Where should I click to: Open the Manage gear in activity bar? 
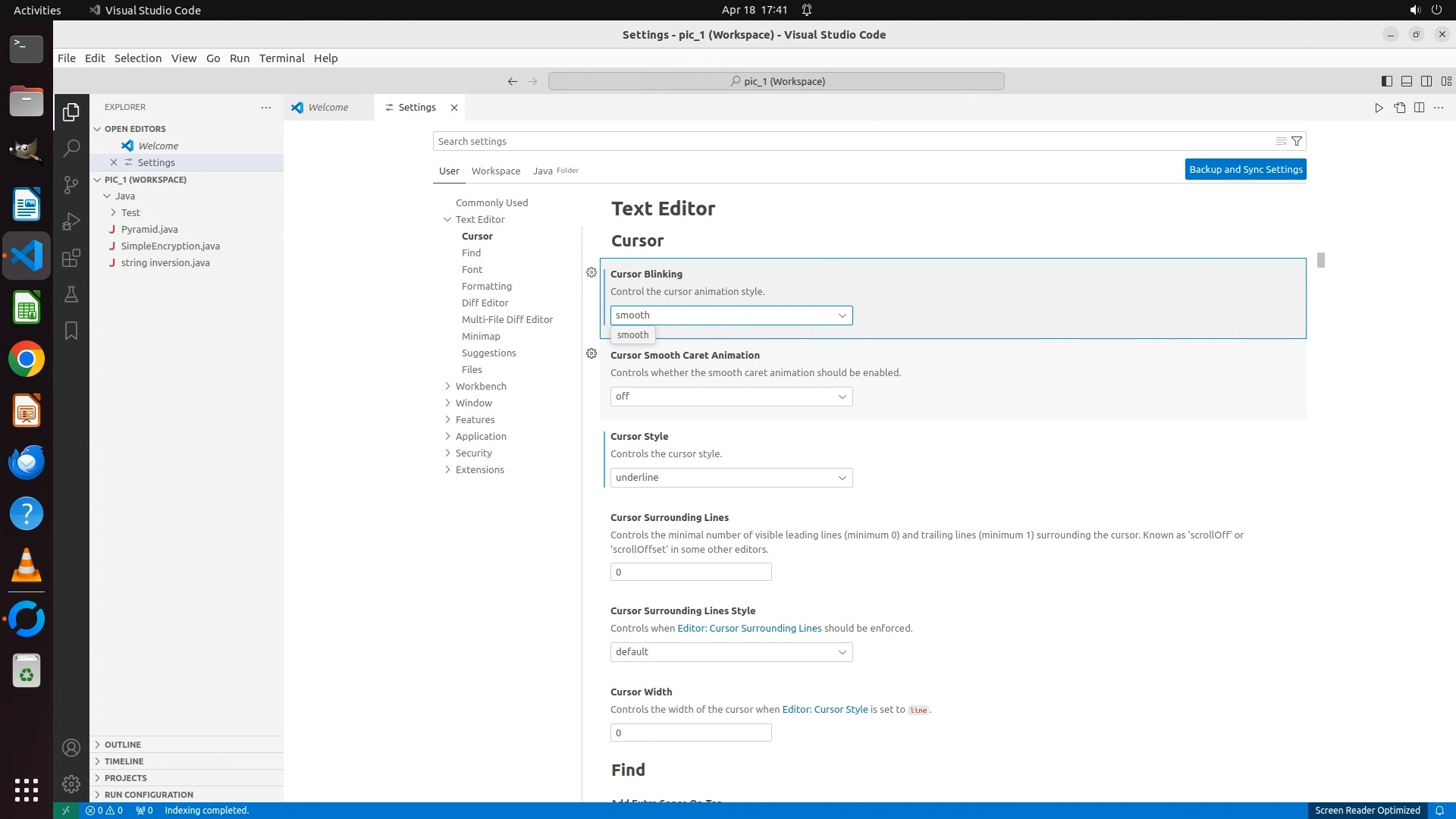[x=71, y=783]
